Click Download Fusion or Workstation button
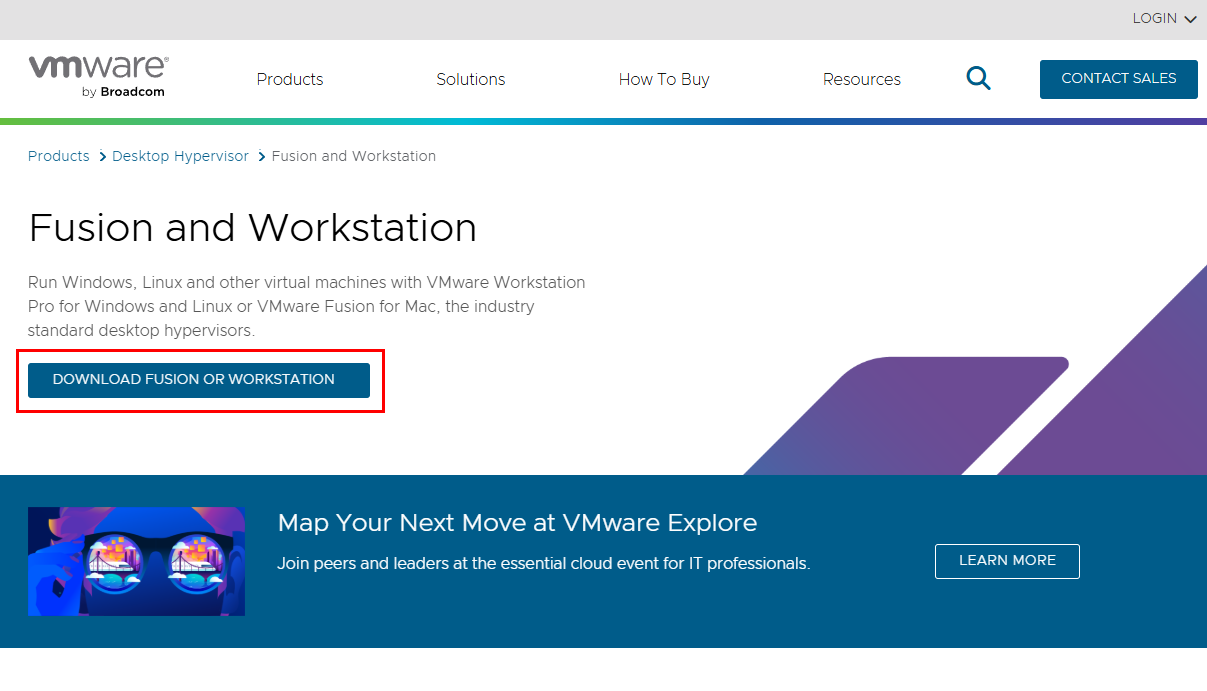 [199, 380]
